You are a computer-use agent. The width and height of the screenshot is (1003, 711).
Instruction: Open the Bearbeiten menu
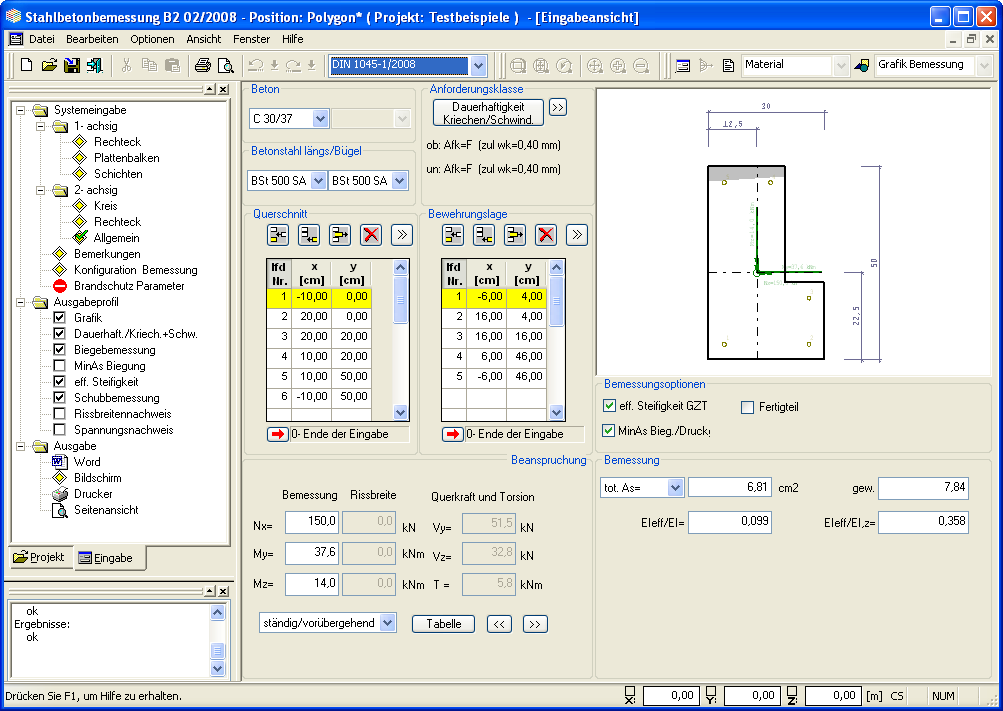(x=92, y=39)
